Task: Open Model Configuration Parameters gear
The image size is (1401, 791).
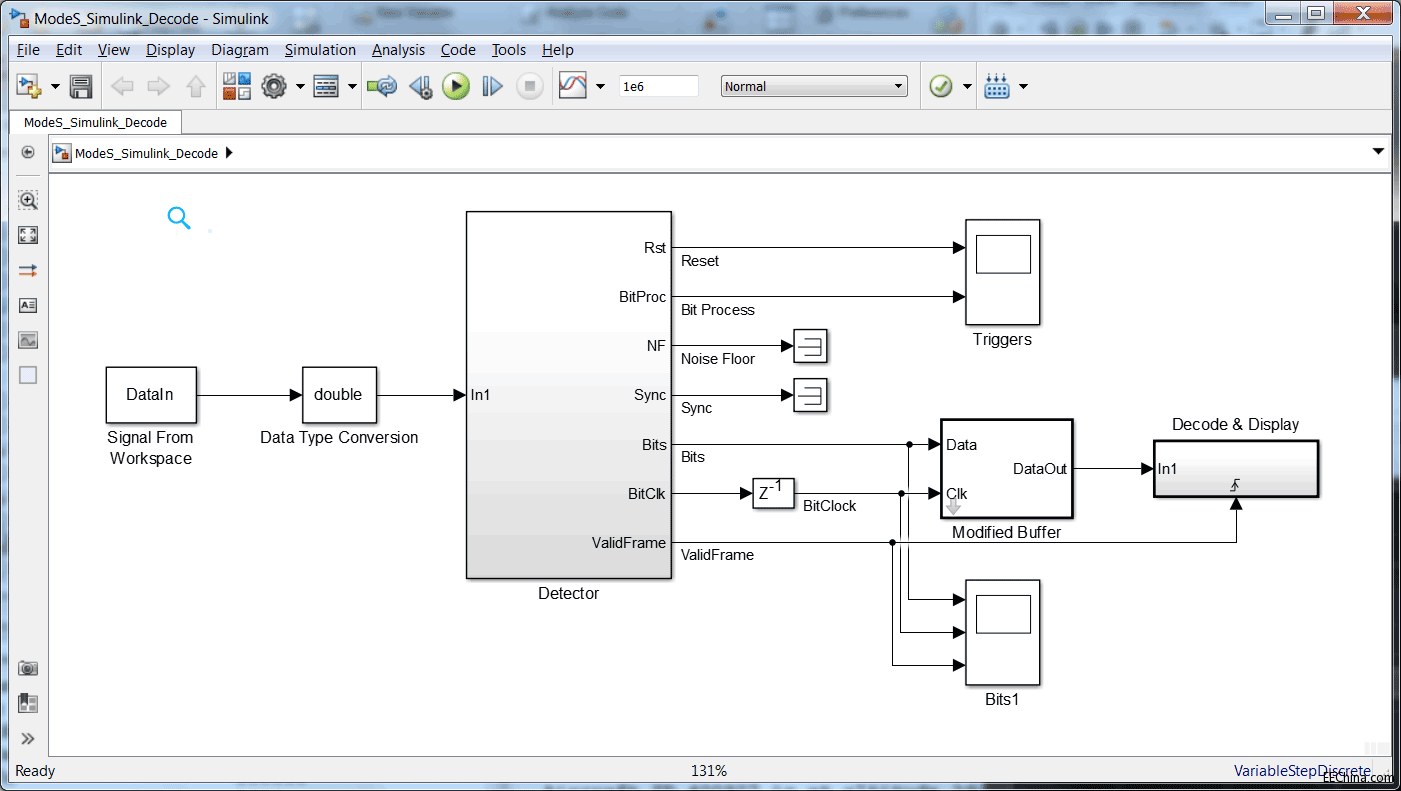Action: click(274, 87)
